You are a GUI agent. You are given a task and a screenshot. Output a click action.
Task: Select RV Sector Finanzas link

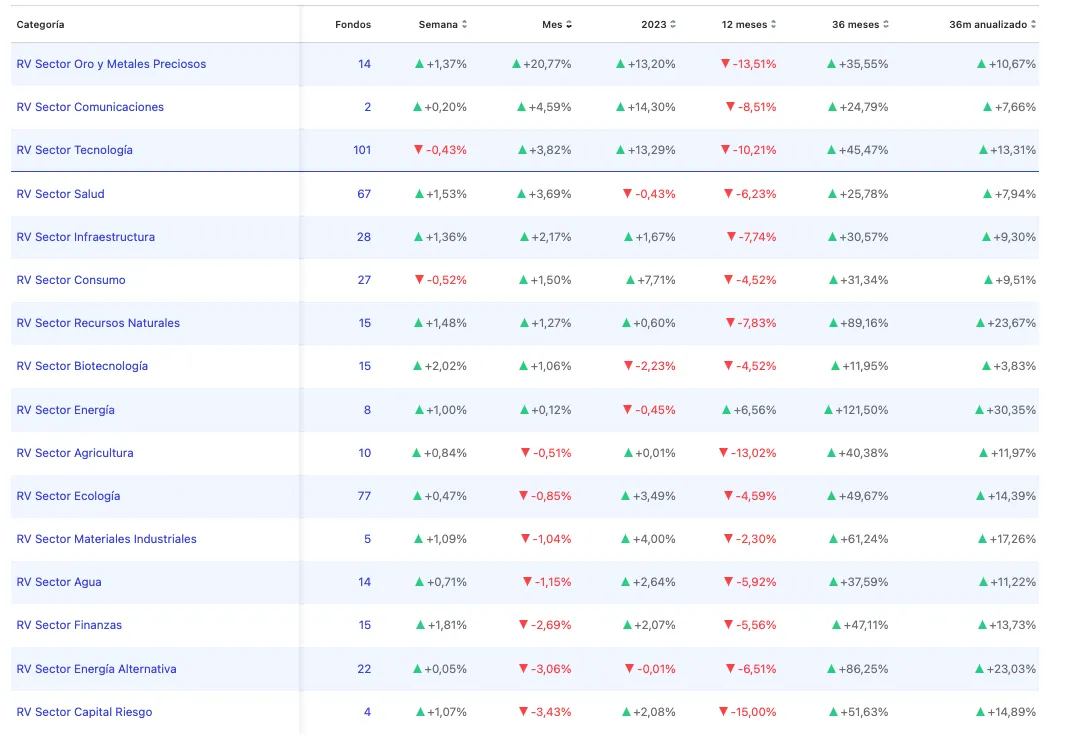69,625
